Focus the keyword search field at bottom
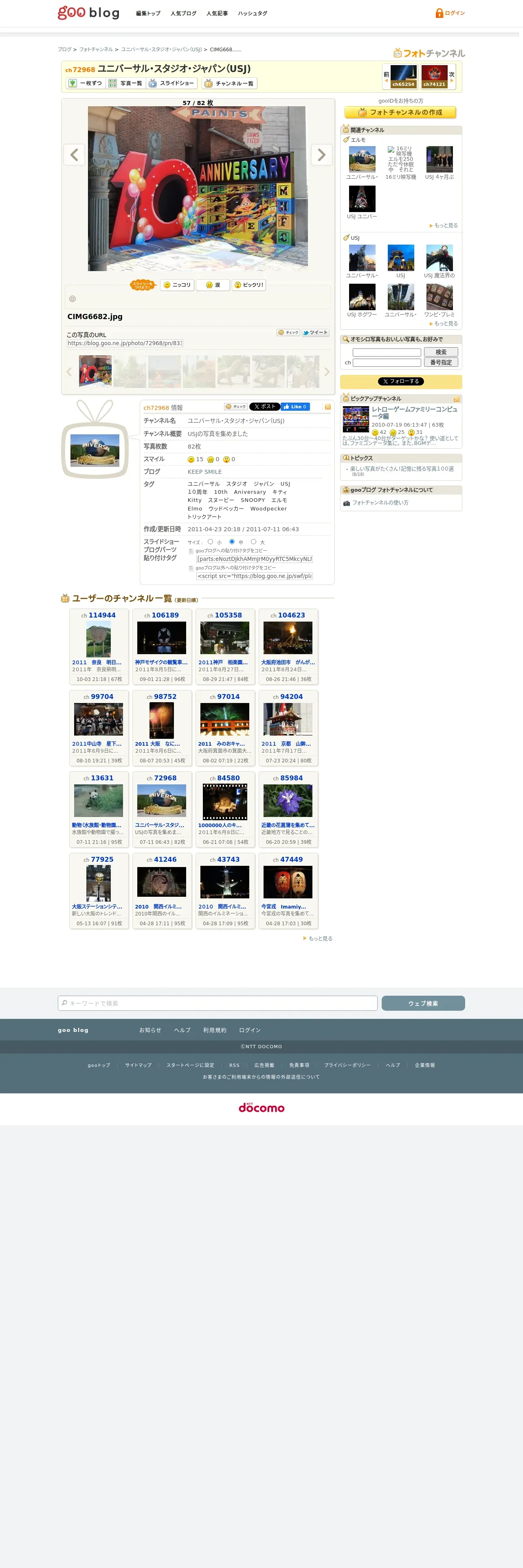This screenshot has width=523, height=1568. click(x=218, y=1003)
